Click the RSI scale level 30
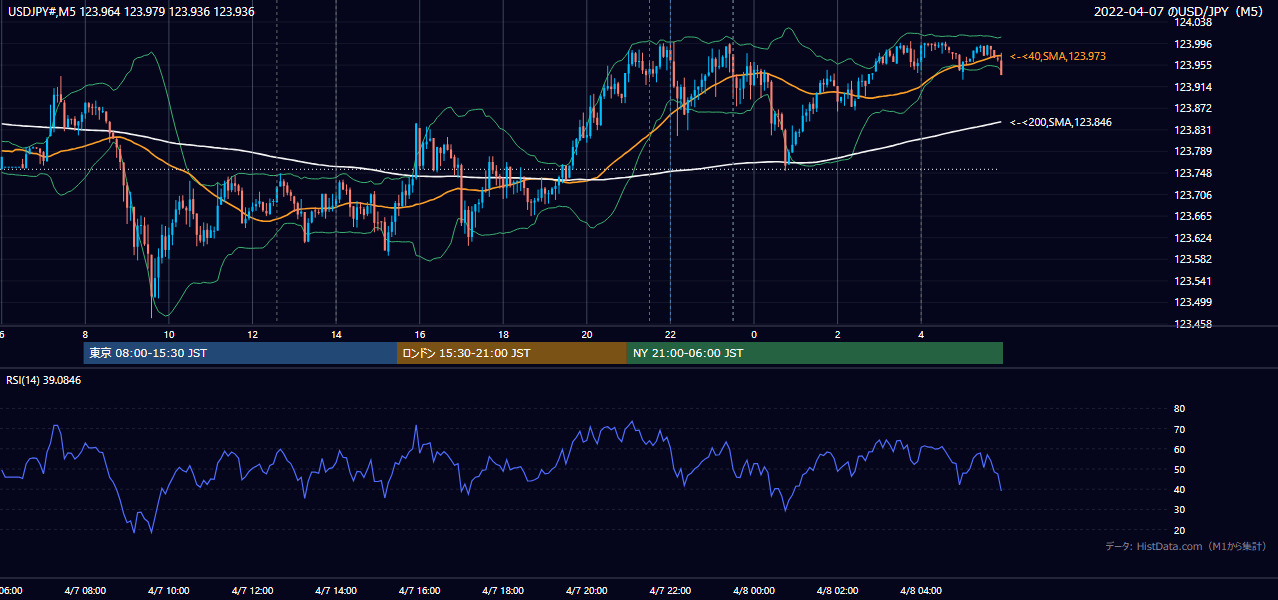Image resolution: width=1278 pixels, height=600 pixels. click(x=1179, y=510)
